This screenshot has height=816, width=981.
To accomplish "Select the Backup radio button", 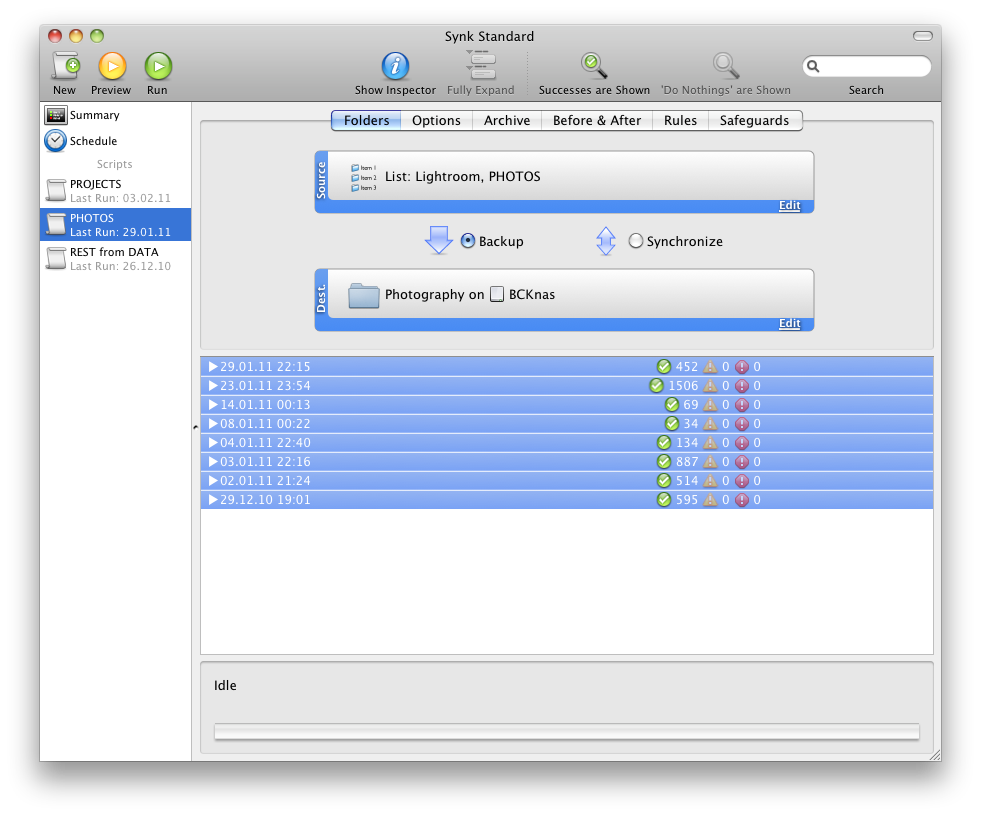I will coord(467,240).
